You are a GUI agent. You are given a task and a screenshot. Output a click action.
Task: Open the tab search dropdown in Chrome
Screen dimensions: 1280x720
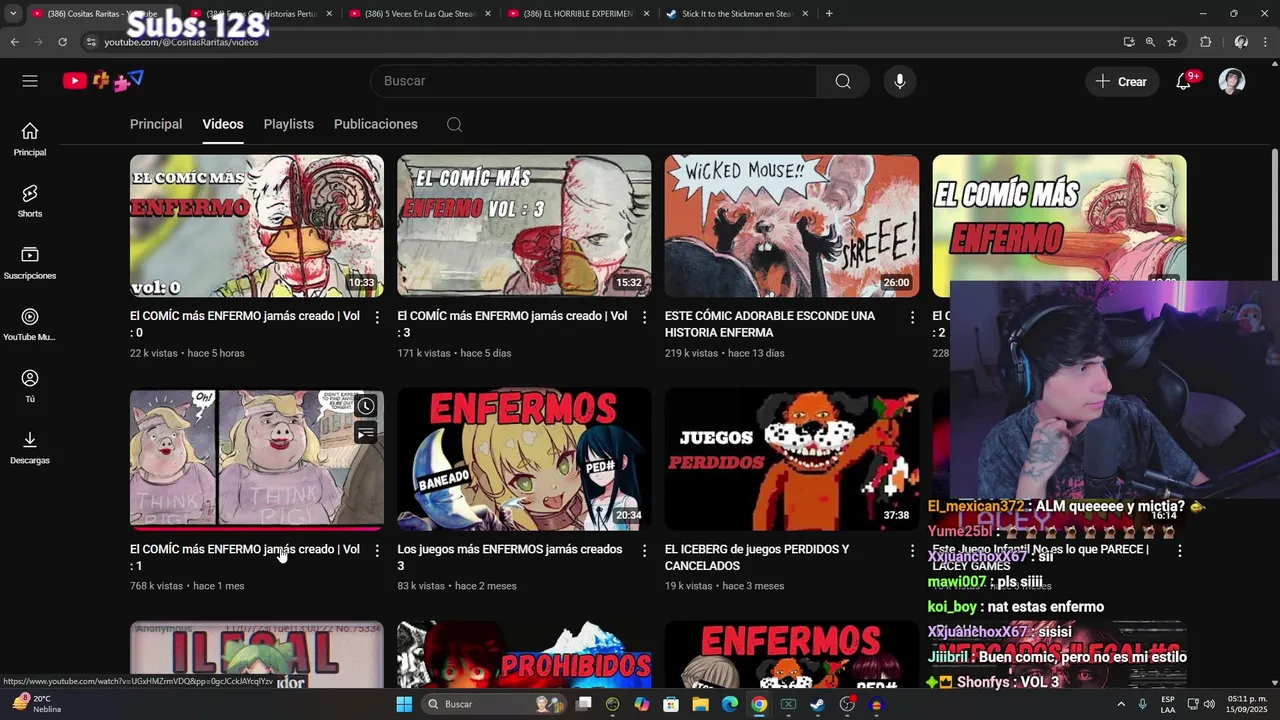click(13, 14)
